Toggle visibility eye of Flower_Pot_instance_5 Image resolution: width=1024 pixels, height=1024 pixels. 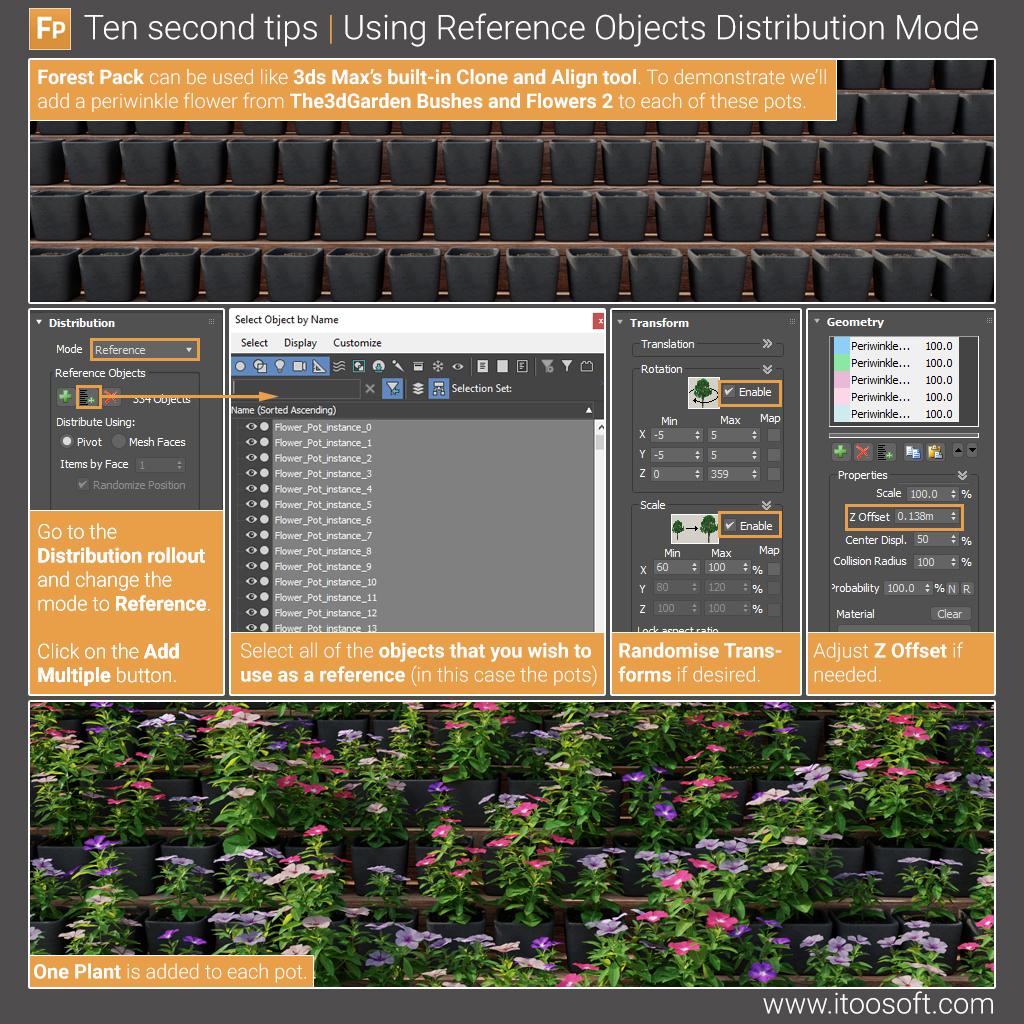pyautogui.click(x=251, y=504)
